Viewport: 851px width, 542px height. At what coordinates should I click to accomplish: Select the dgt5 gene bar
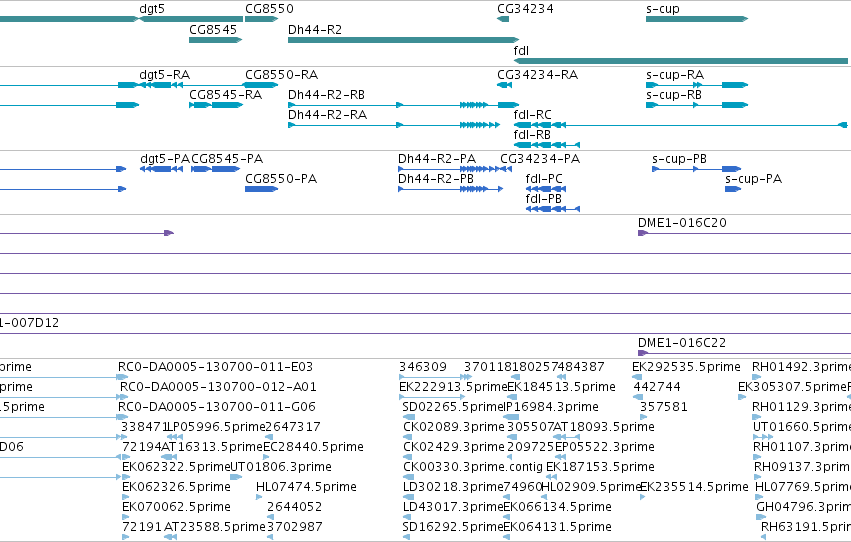(191, 19)
